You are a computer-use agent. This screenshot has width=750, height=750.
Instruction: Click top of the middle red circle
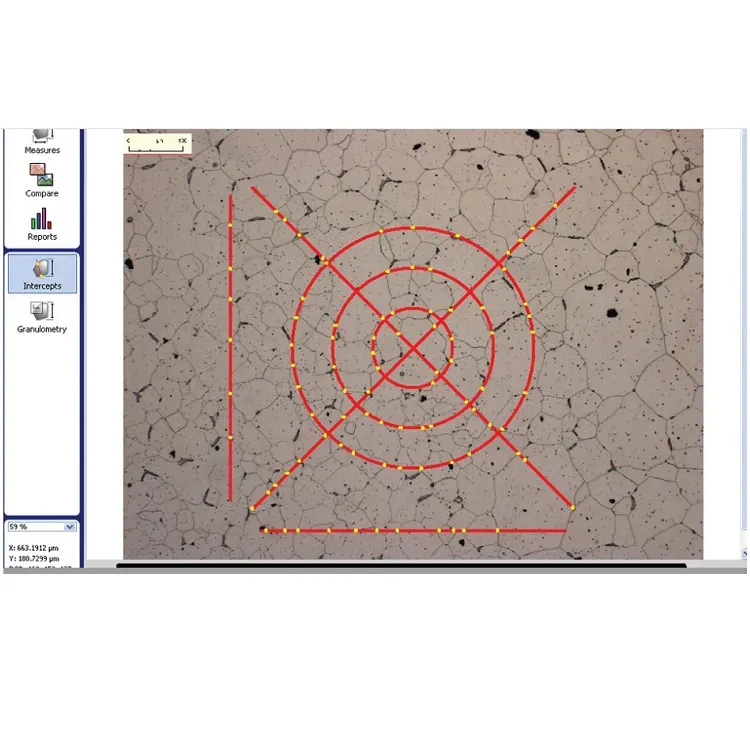tap(412, 268)
